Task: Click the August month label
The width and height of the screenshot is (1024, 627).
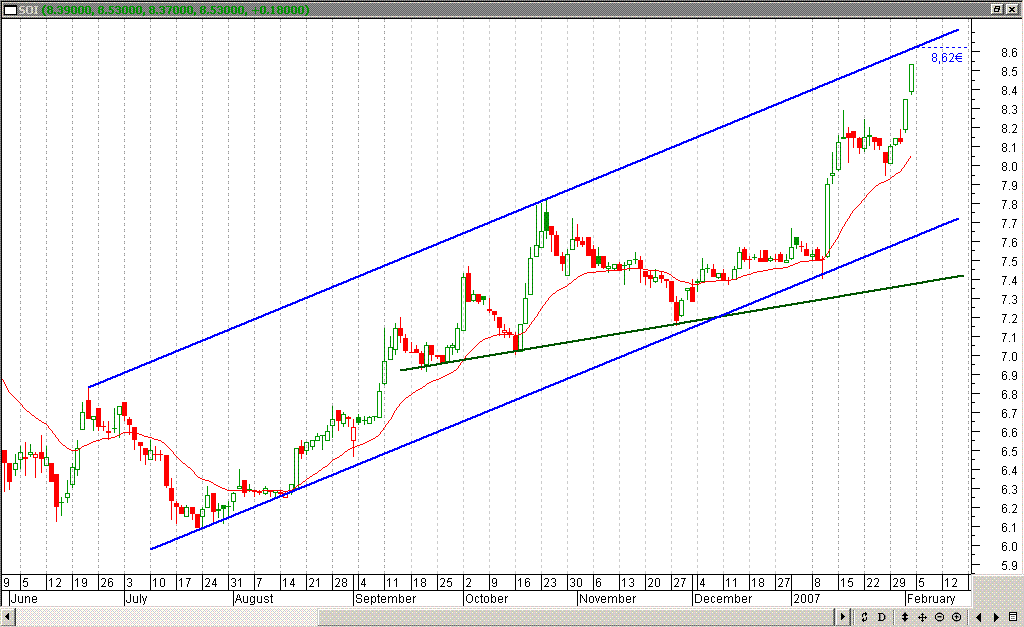Action: tap(254, 599)
